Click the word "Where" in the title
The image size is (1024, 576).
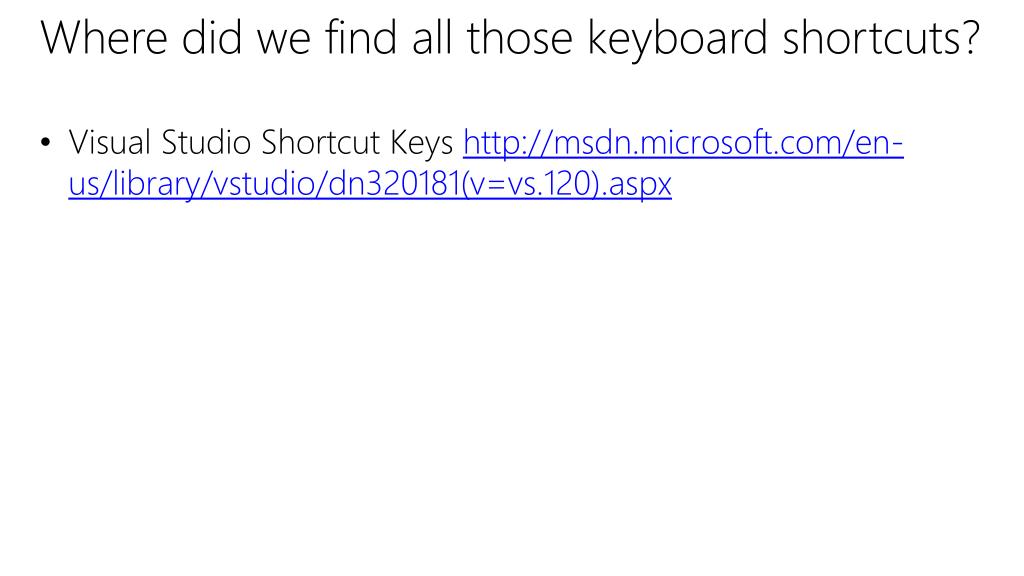[104, 39]
